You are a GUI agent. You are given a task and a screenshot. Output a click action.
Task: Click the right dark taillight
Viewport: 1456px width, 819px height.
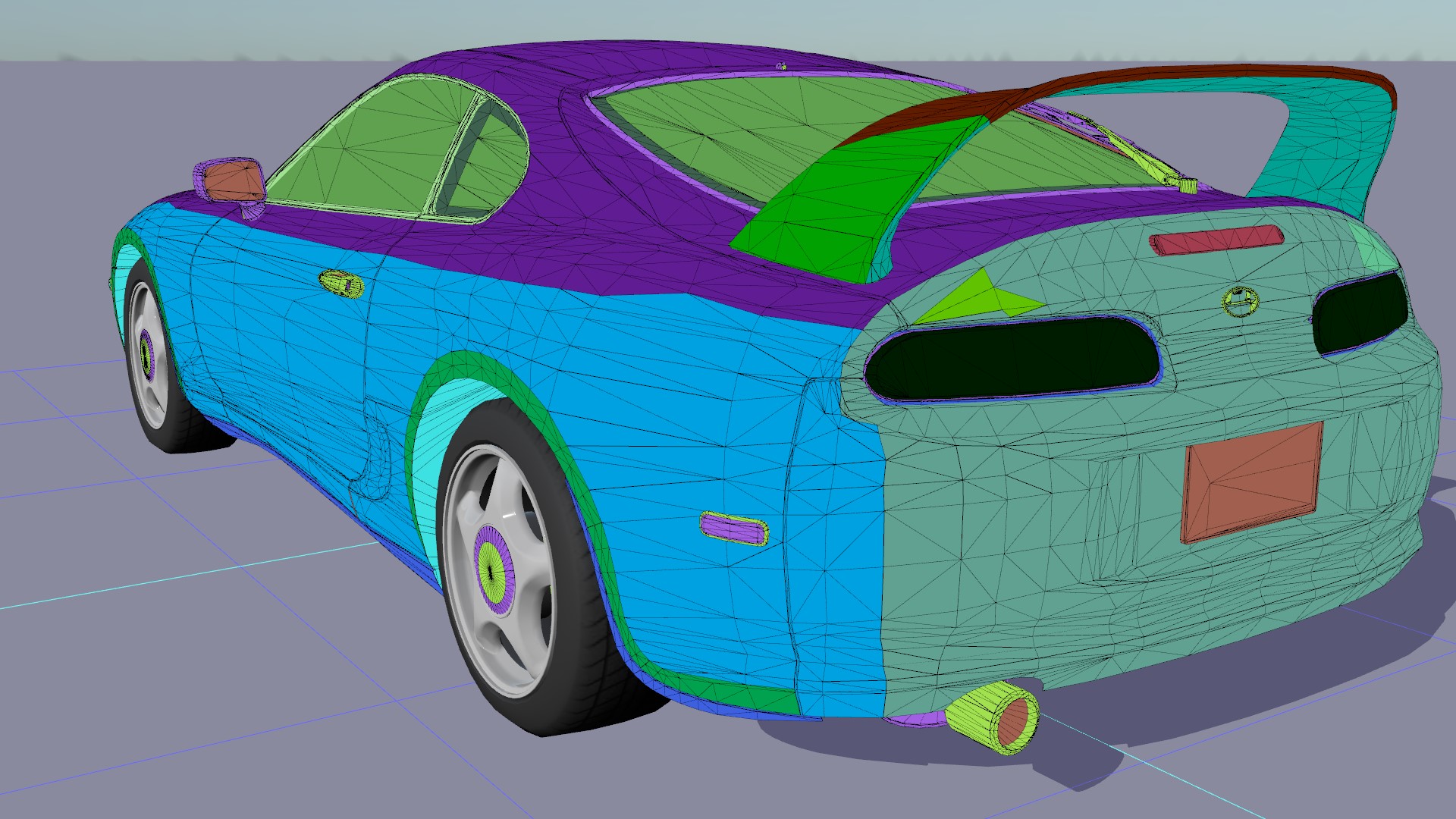[1360, 312]
